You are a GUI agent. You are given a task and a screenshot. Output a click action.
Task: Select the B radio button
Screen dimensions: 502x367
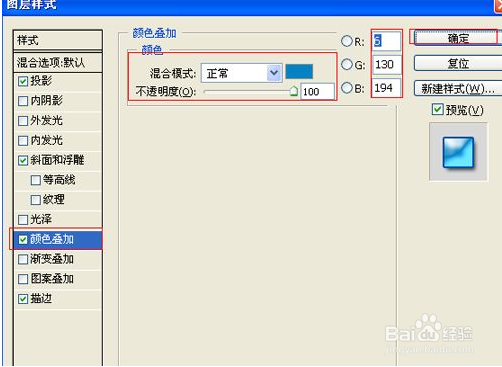(x=347, y=88)
